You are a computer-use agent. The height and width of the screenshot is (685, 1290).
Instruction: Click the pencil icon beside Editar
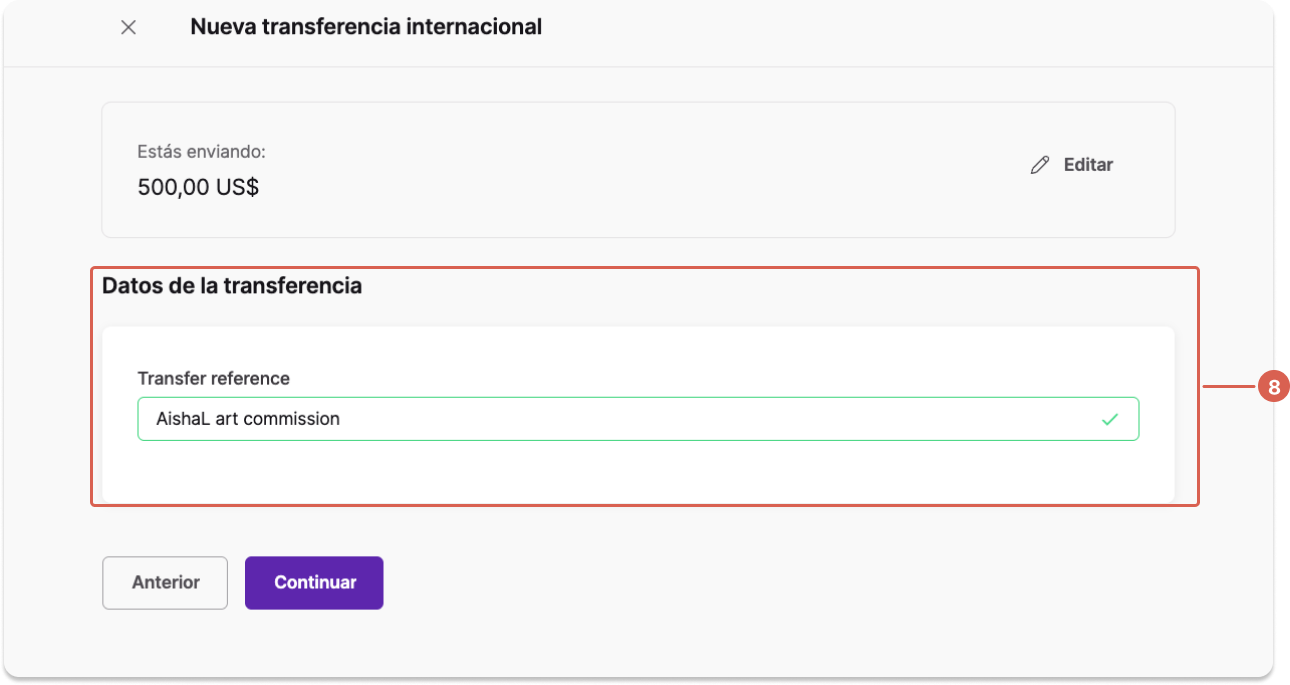[x=1040, y=165]
